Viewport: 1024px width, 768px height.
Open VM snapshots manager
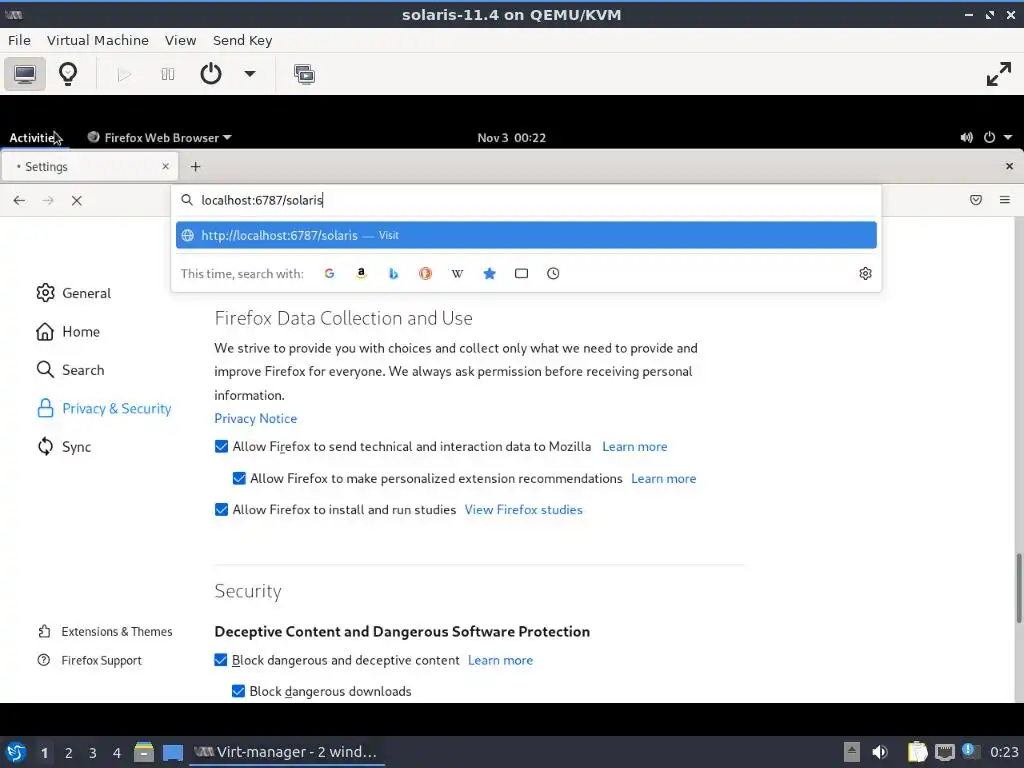tap(304, 74)
